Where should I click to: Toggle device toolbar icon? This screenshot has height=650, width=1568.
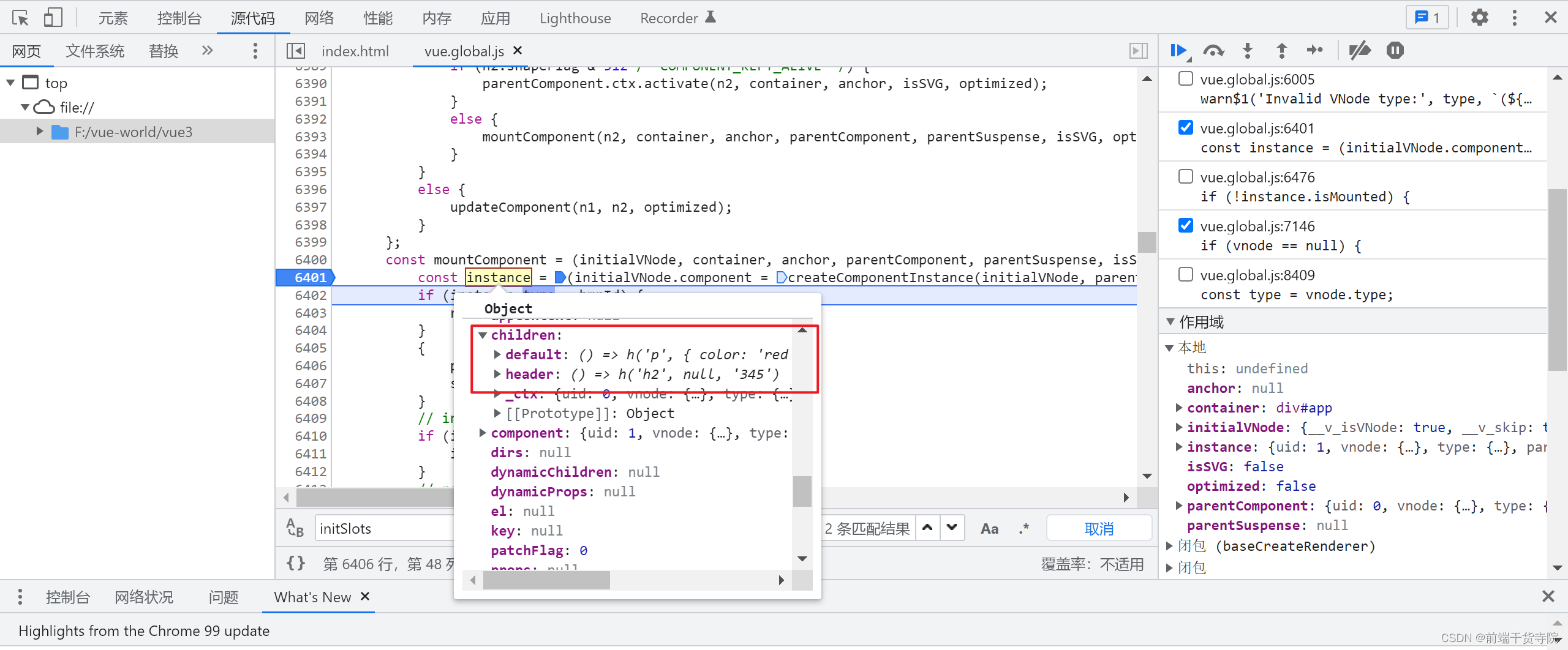tap(53, 18)
